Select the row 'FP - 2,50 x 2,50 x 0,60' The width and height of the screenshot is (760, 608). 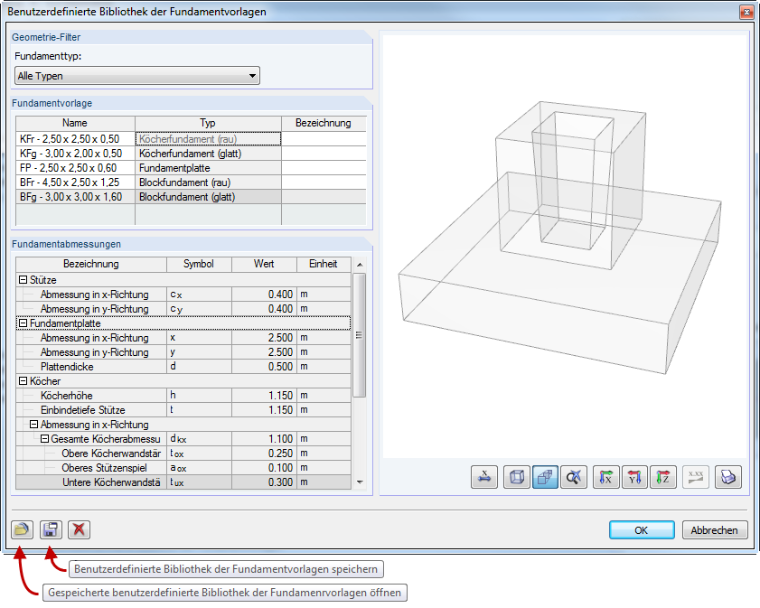click(75, 168)
